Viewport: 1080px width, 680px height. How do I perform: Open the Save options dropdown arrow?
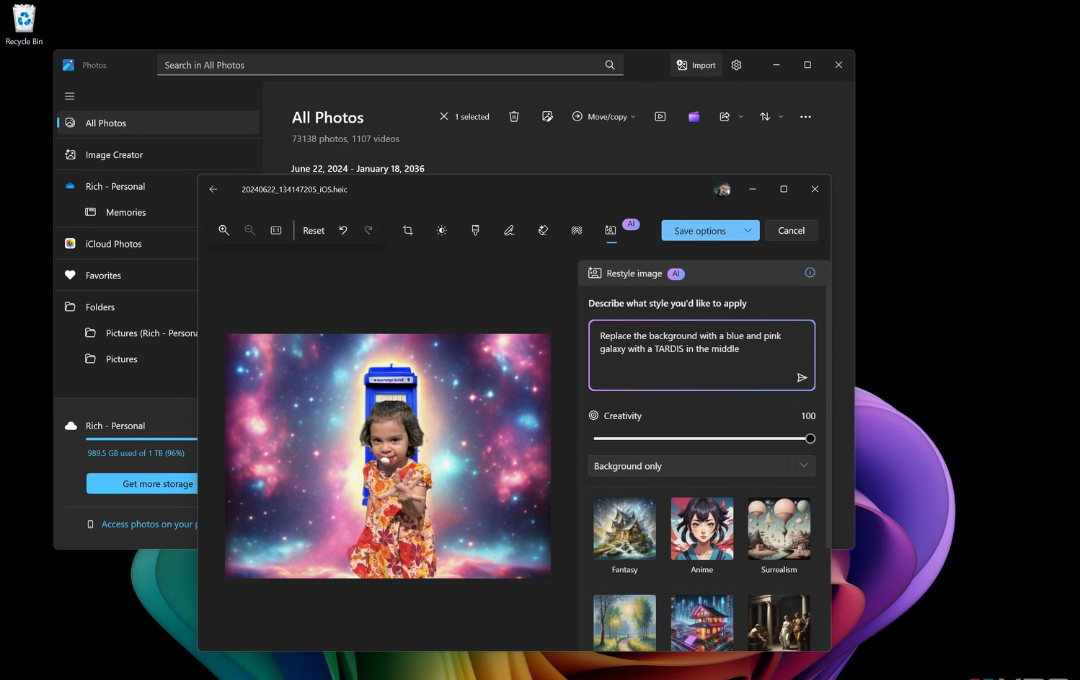(x=747, y=231)
